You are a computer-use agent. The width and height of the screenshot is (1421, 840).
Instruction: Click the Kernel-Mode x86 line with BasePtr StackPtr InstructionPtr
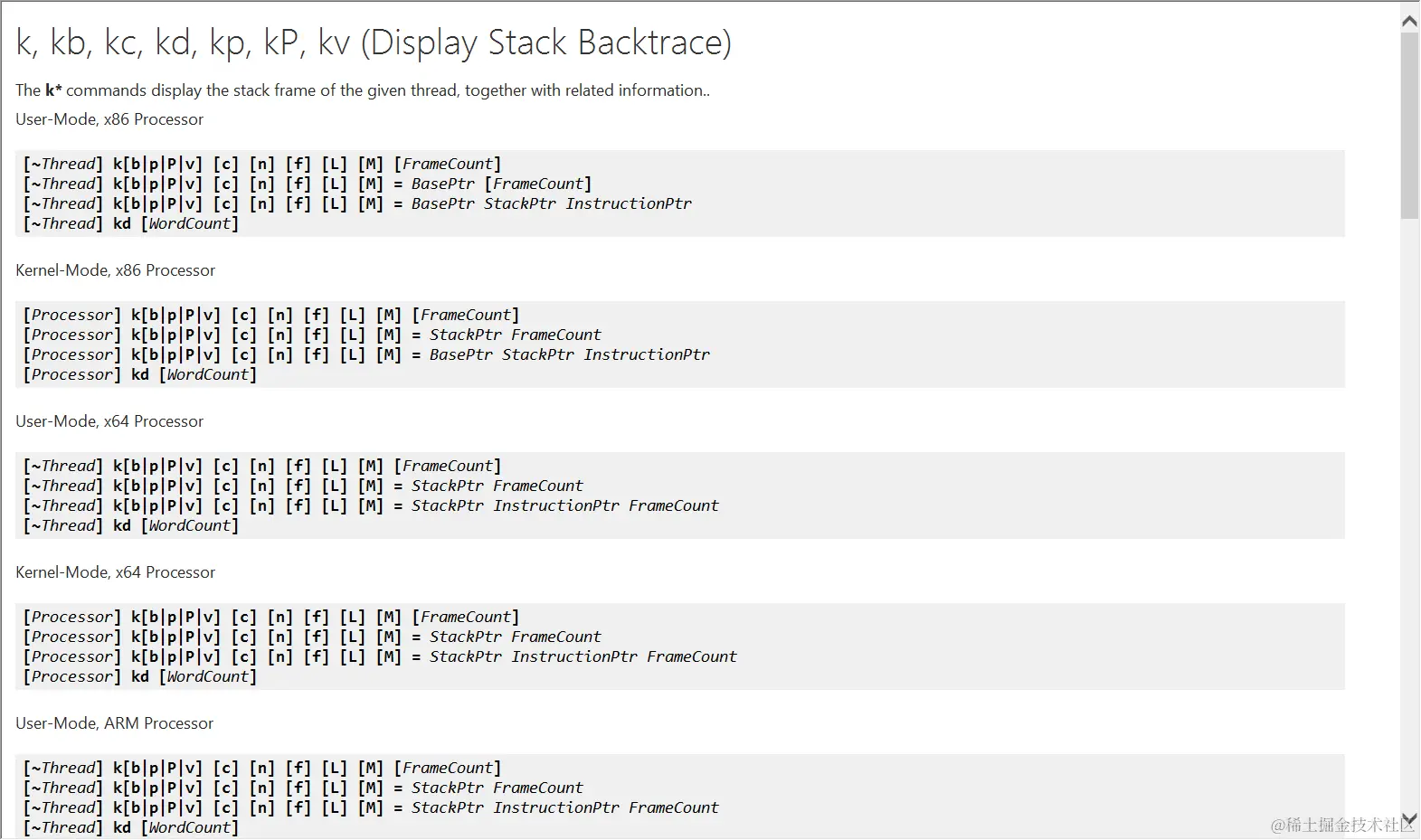tap(366, 354)
